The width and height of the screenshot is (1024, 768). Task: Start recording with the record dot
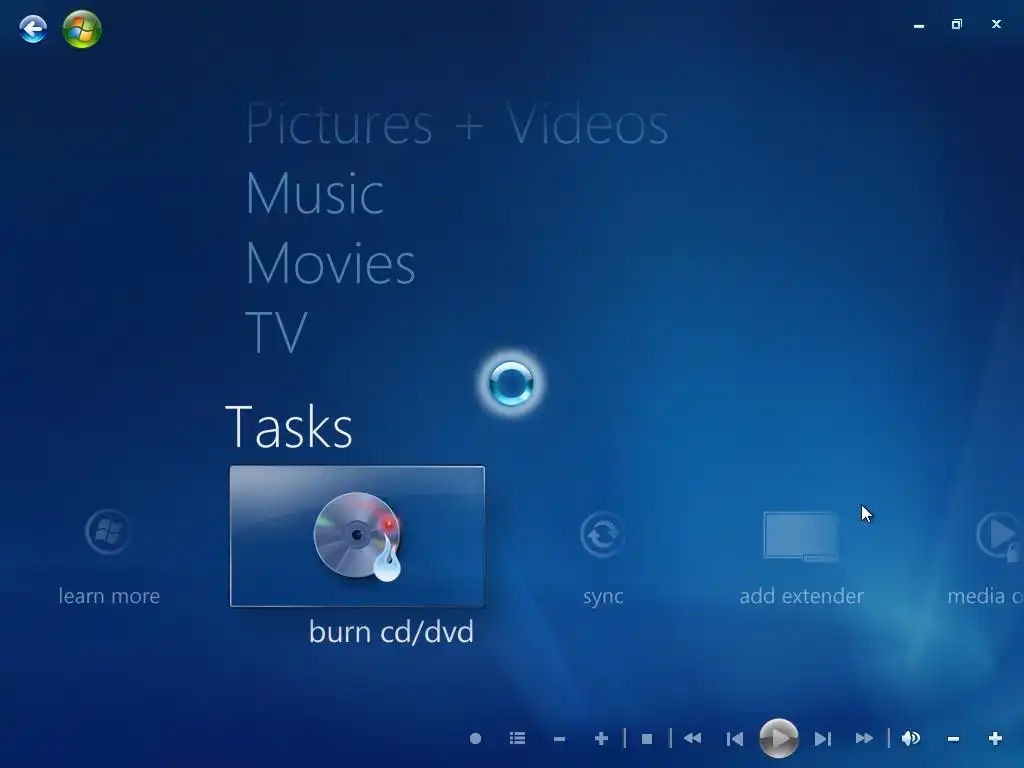(x=475, y=739)
